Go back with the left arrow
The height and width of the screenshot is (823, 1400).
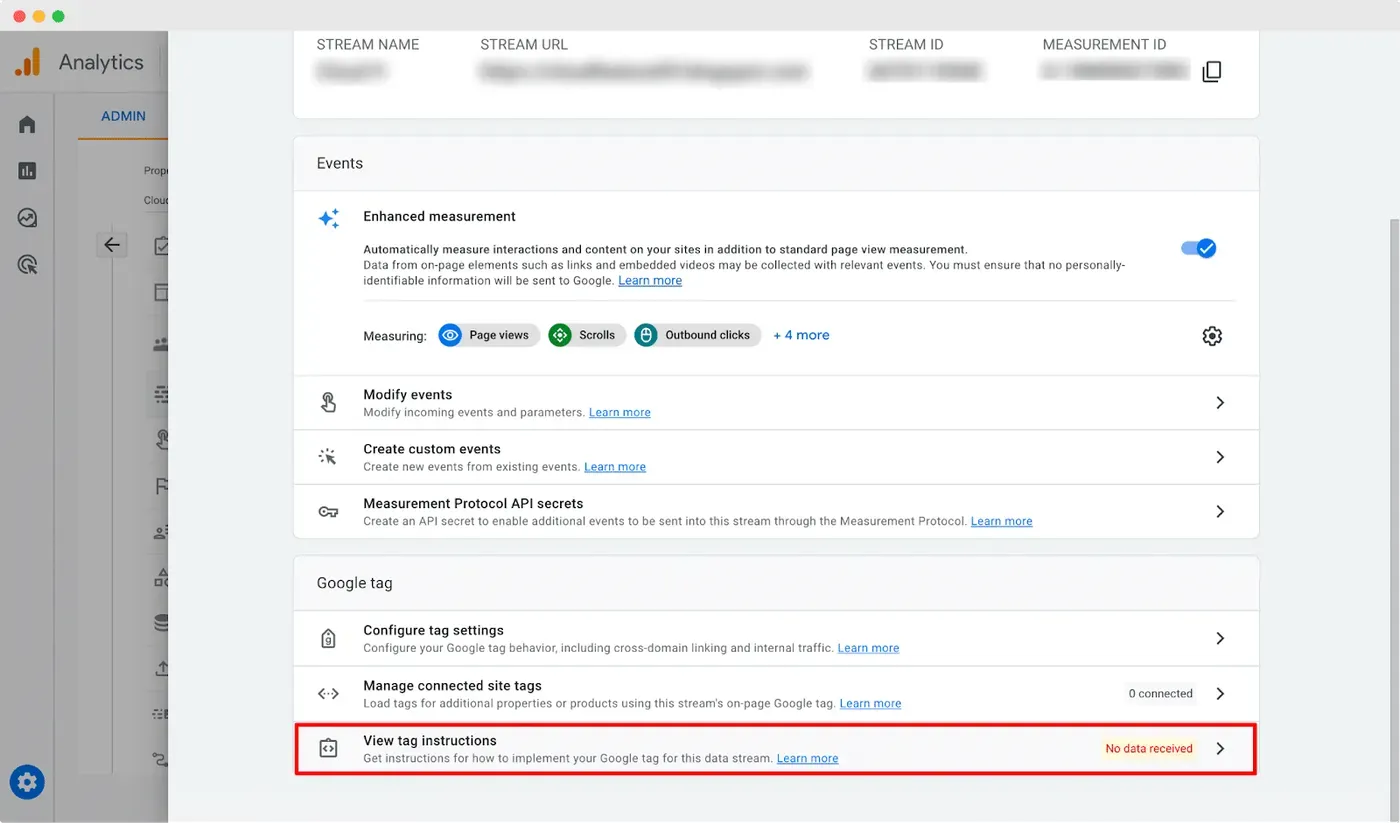click(111, 245)
